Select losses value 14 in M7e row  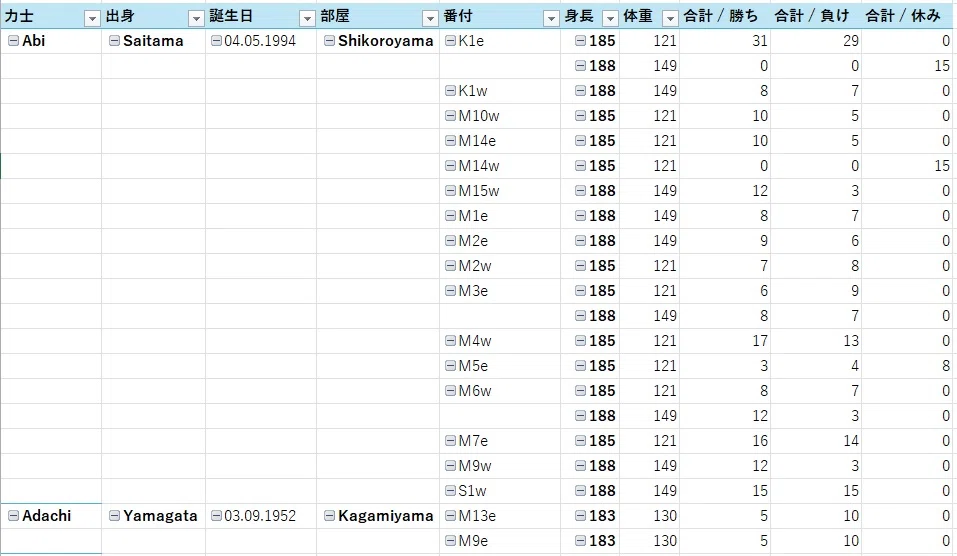[x=815, y=441]
